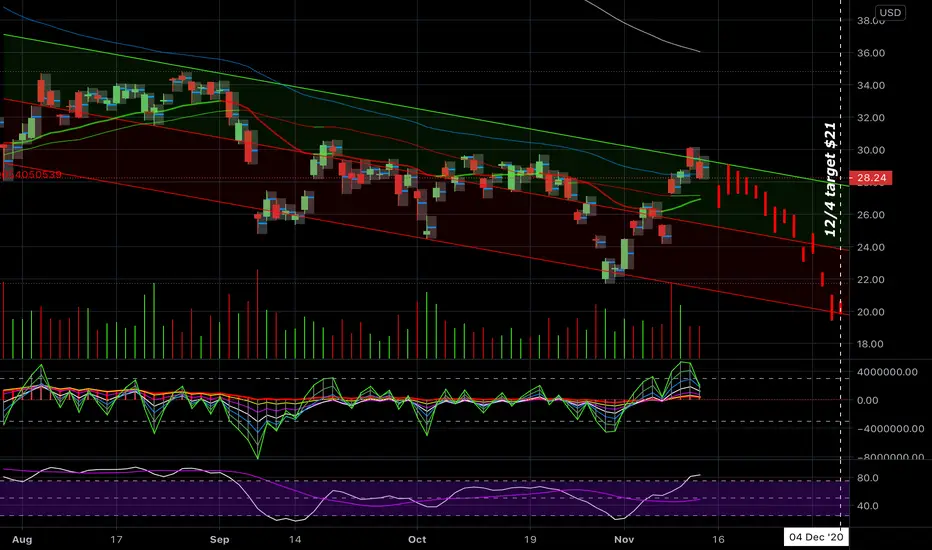Click the 30.00 price axis label
Image resolution: width=932 pixels, height=550 pixels.
point(871,150)
